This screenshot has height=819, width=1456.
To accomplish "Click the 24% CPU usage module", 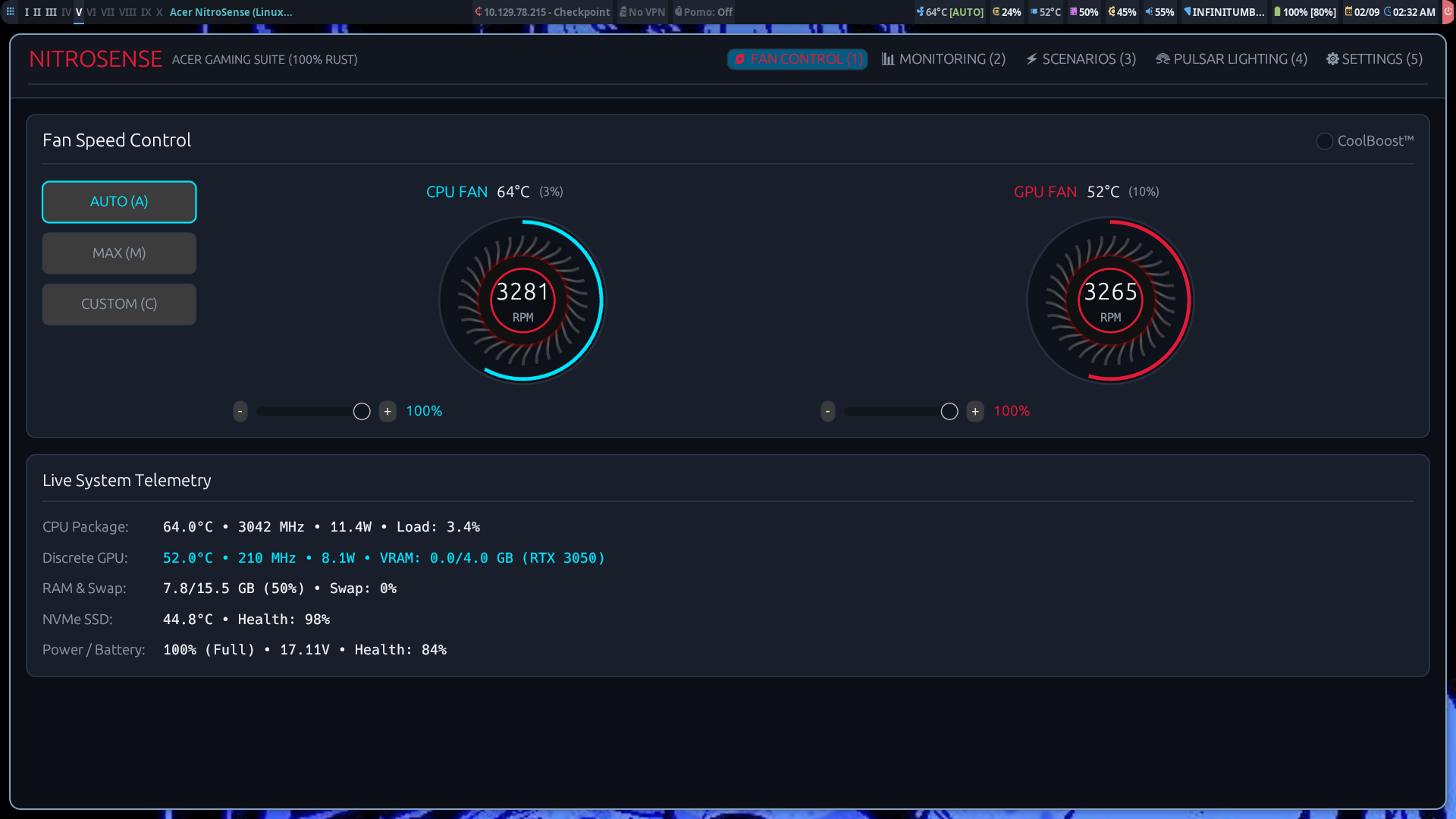I will (x=1006, y=12).
